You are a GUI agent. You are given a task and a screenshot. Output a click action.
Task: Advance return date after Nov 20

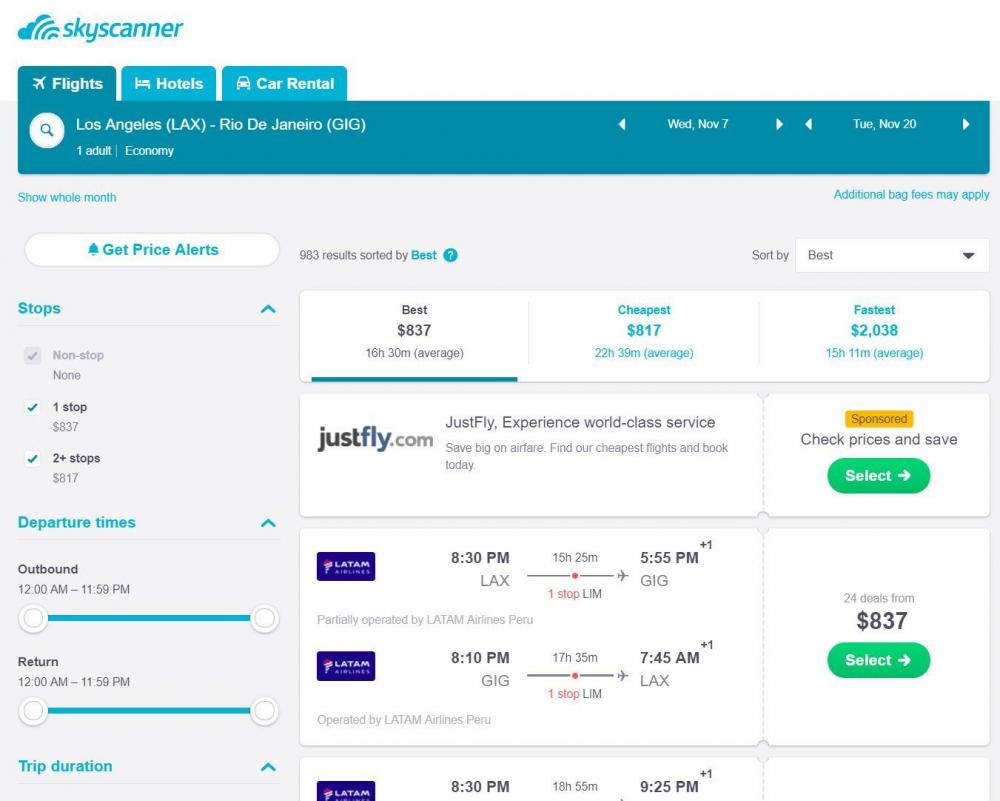(x=966, y=124)
